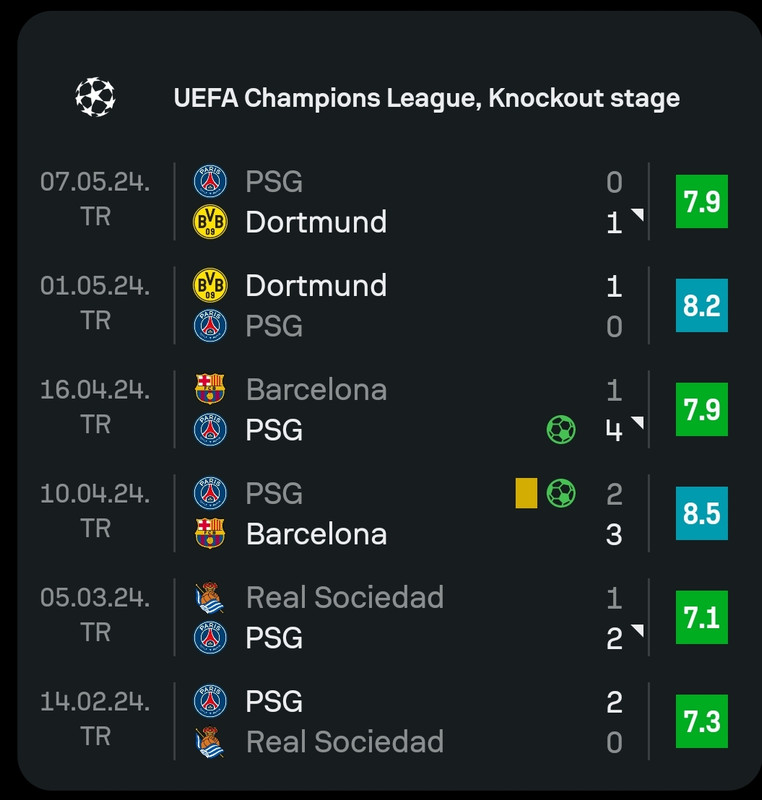The image size is (762, 800).
Task: Click Real Sociedad crest in 14.02.24 match
Action: coord(210,742)
